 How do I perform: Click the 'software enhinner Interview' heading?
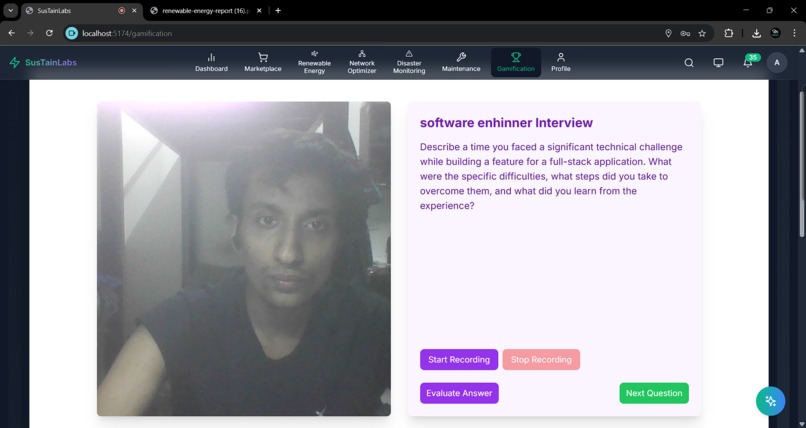[506, 123]
